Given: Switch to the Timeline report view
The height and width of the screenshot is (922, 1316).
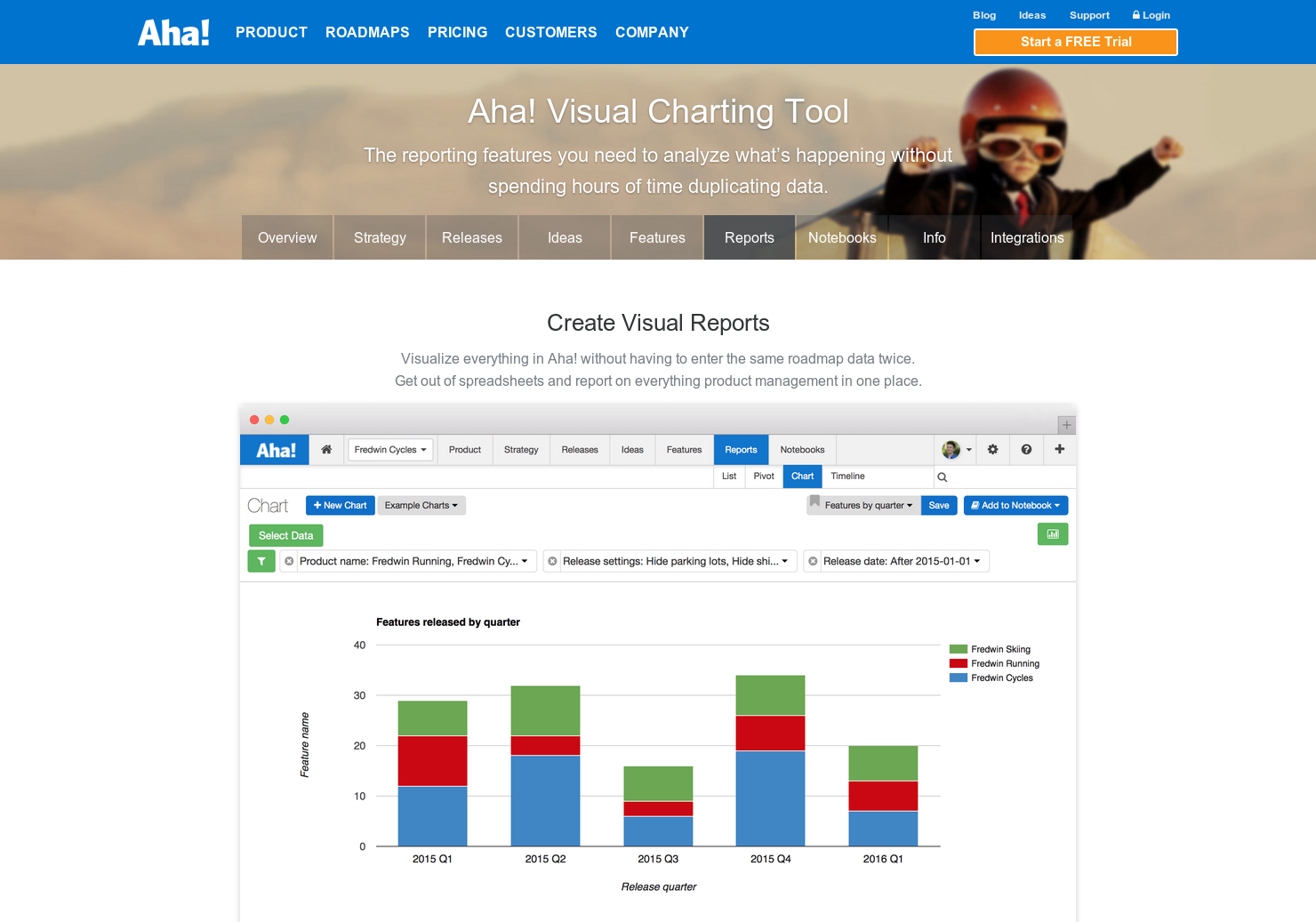Looking at the screenshot, I should [847, 477].
